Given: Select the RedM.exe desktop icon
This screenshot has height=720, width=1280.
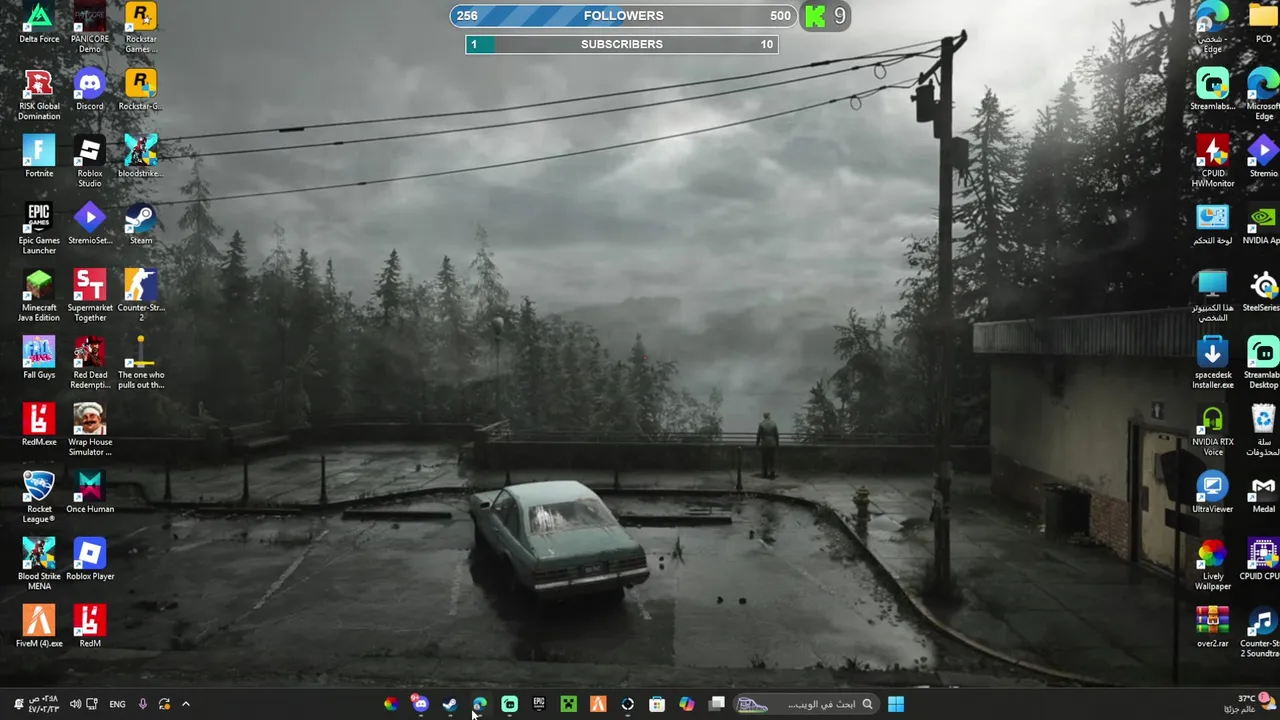Looking at the screenshot, I should pos(39,425).
